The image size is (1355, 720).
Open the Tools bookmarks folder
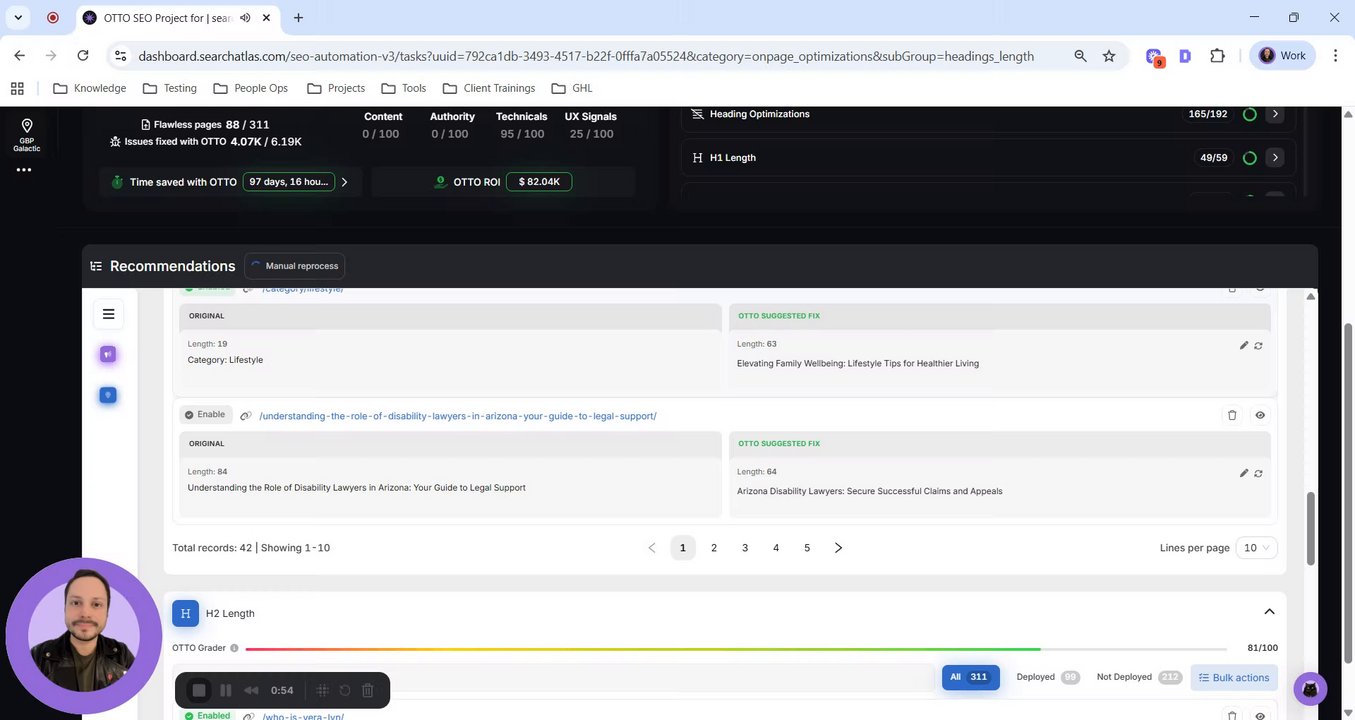[404, 88]
